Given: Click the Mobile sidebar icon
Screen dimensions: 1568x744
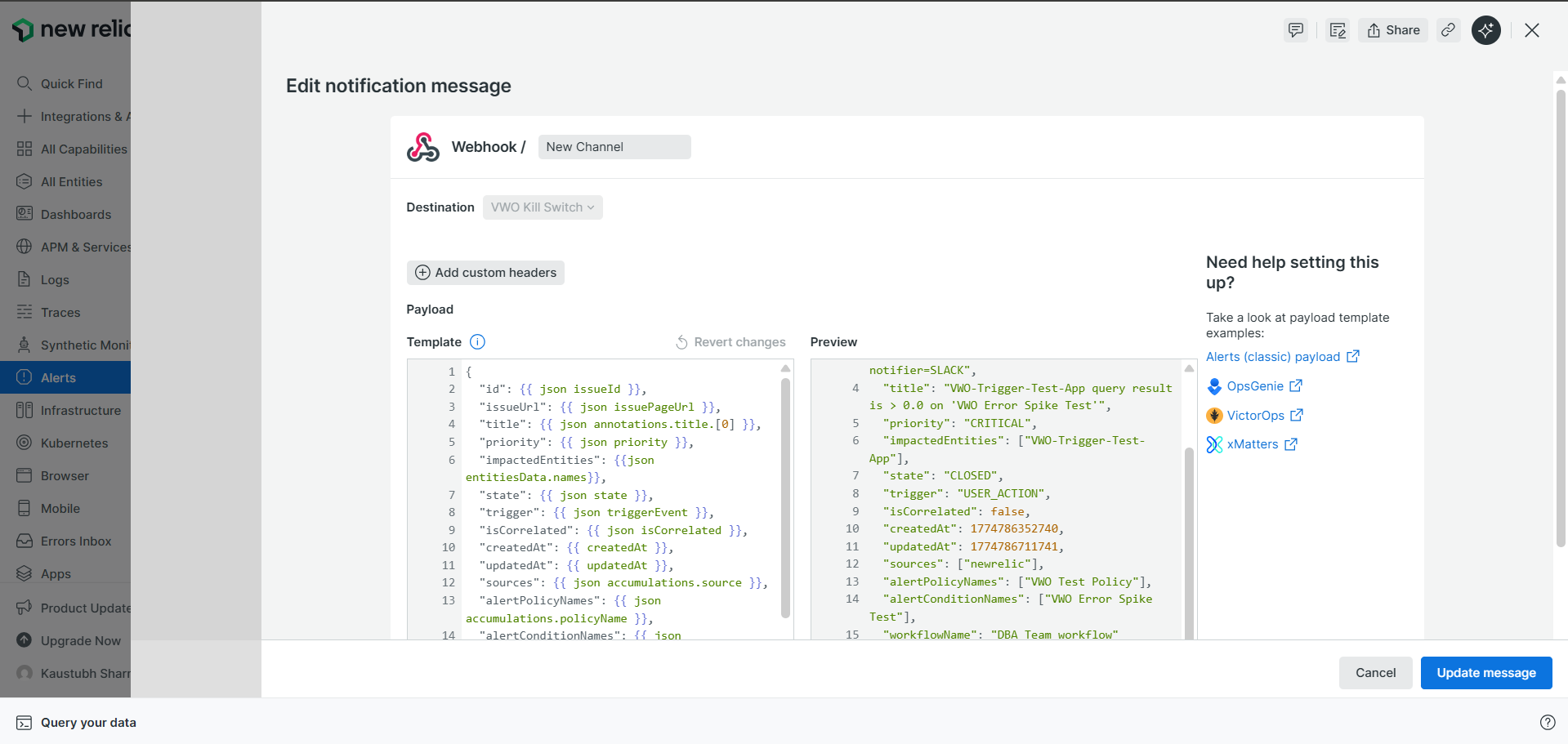Looking at the screenshot, I should click(25, 508).
